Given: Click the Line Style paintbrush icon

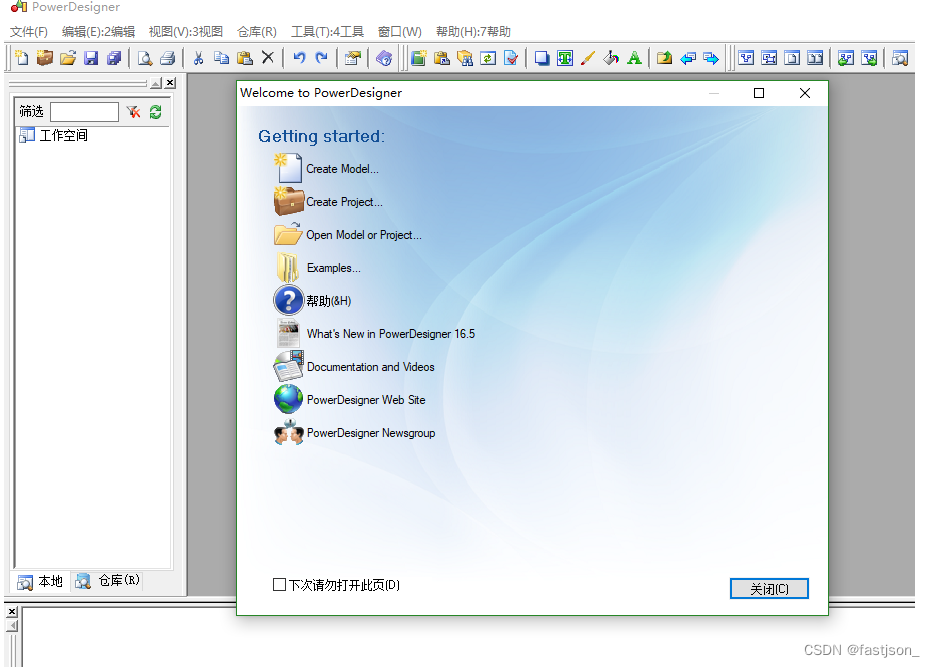Looking at the screenshot, I should 588,58.
